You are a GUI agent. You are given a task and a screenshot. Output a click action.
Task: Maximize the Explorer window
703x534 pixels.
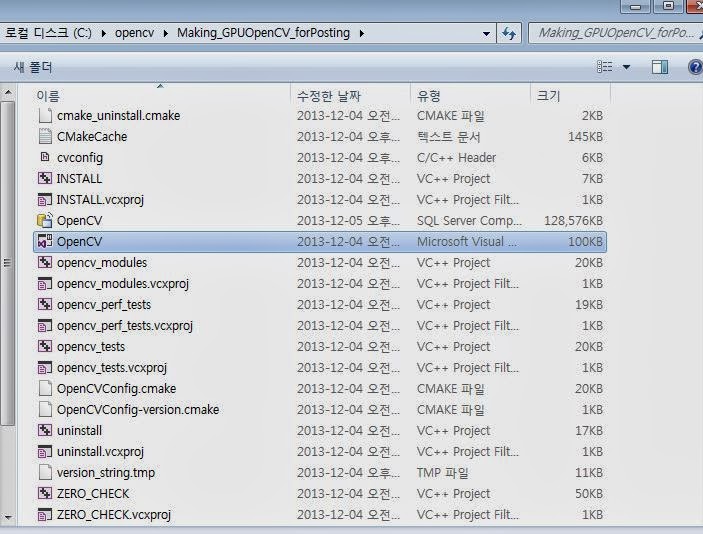pyautogui.click(x=668, y=6)
